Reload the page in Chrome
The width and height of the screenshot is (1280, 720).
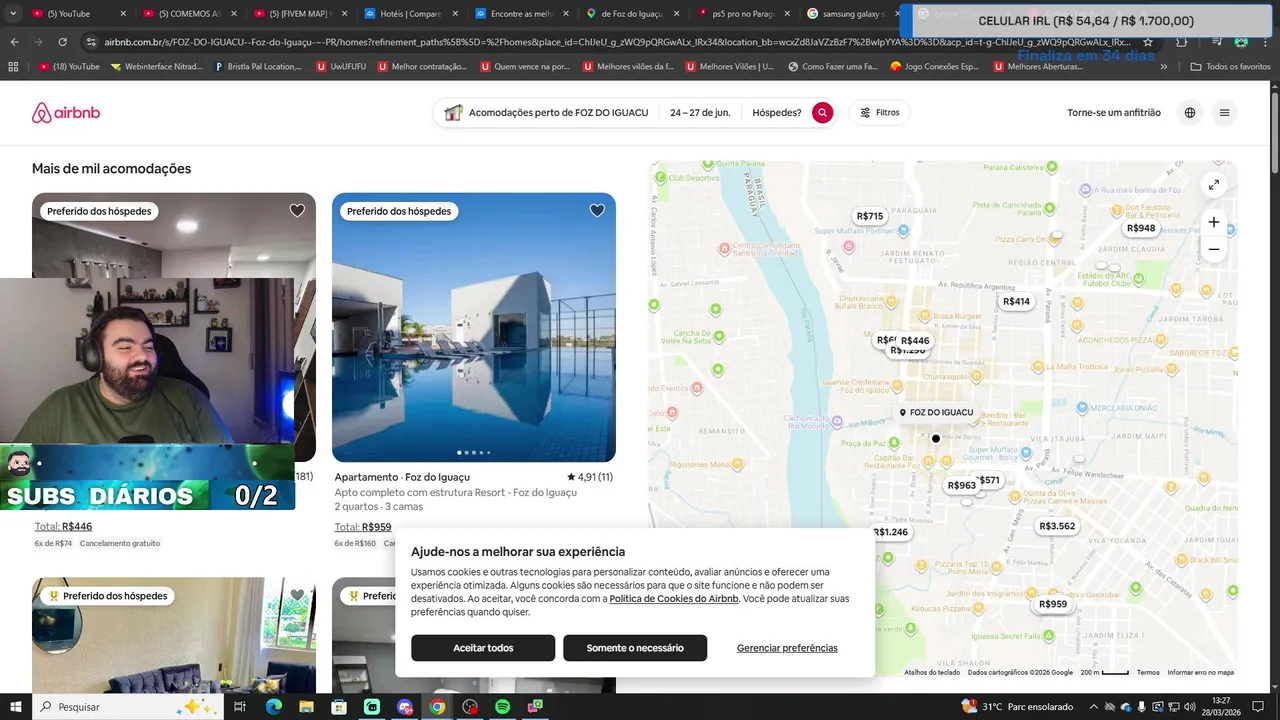(62, 42)
